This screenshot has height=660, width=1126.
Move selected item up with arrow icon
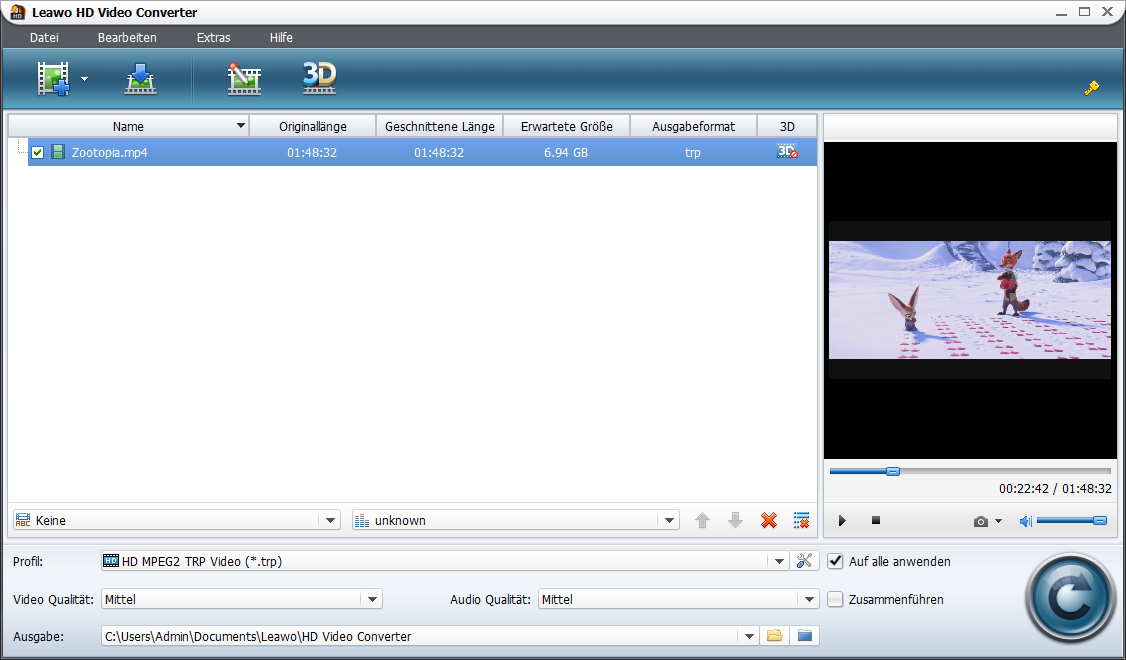702,520
